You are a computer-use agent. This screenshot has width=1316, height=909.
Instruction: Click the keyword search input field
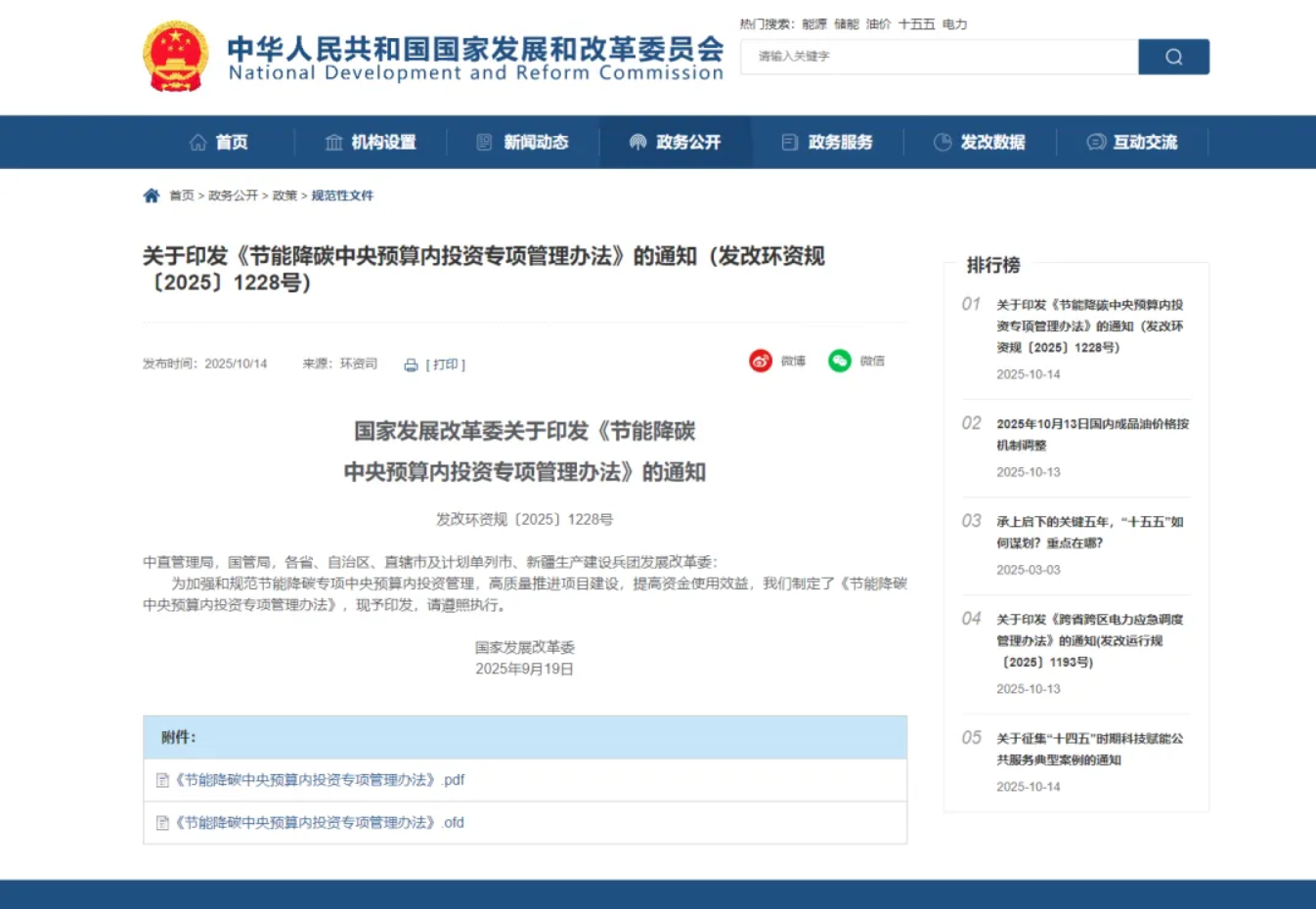coord(939,57)
